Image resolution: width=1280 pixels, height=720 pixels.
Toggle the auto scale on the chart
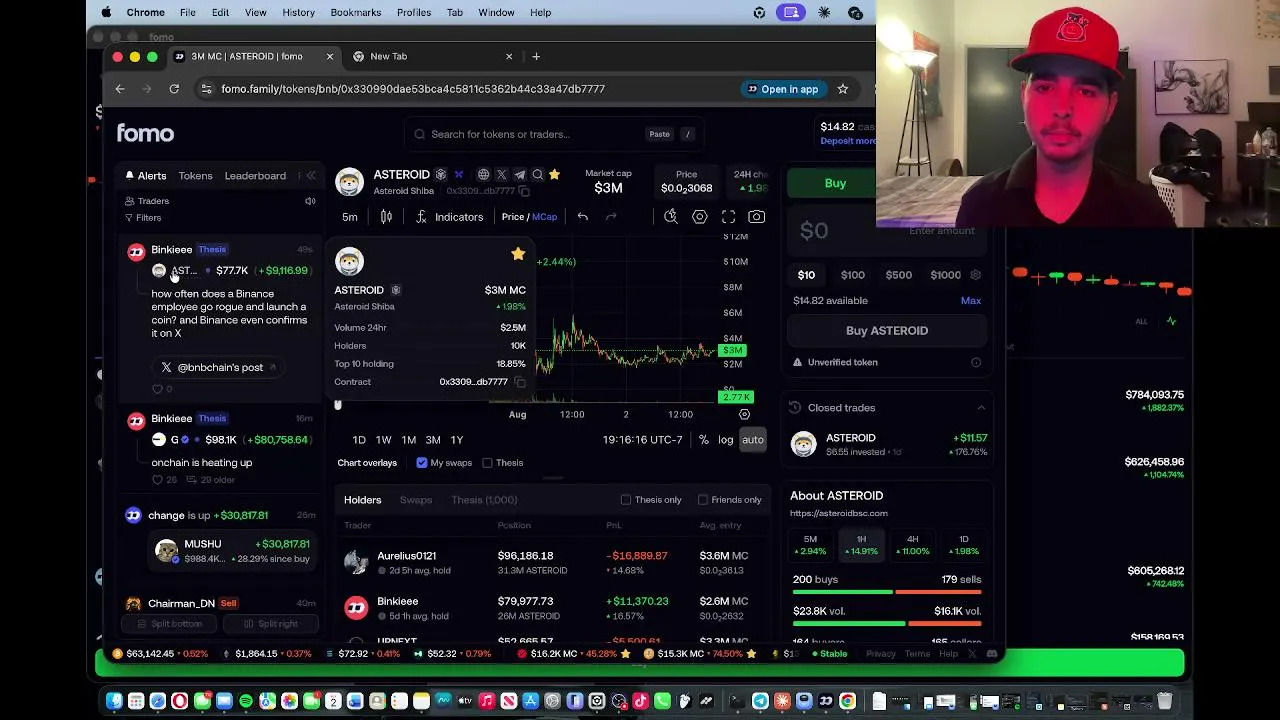point(753,440)
